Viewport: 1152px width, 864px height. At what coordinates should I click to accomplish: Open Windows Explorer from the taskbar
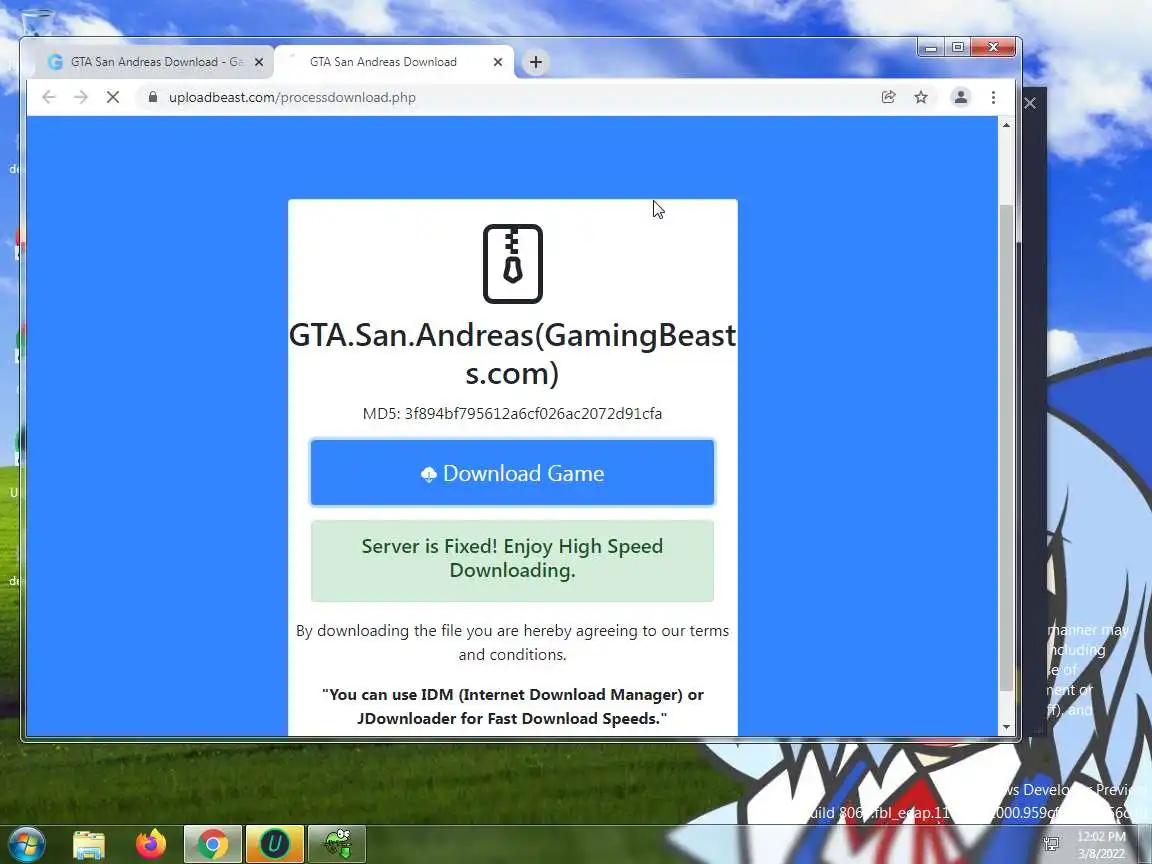(89, 844)
